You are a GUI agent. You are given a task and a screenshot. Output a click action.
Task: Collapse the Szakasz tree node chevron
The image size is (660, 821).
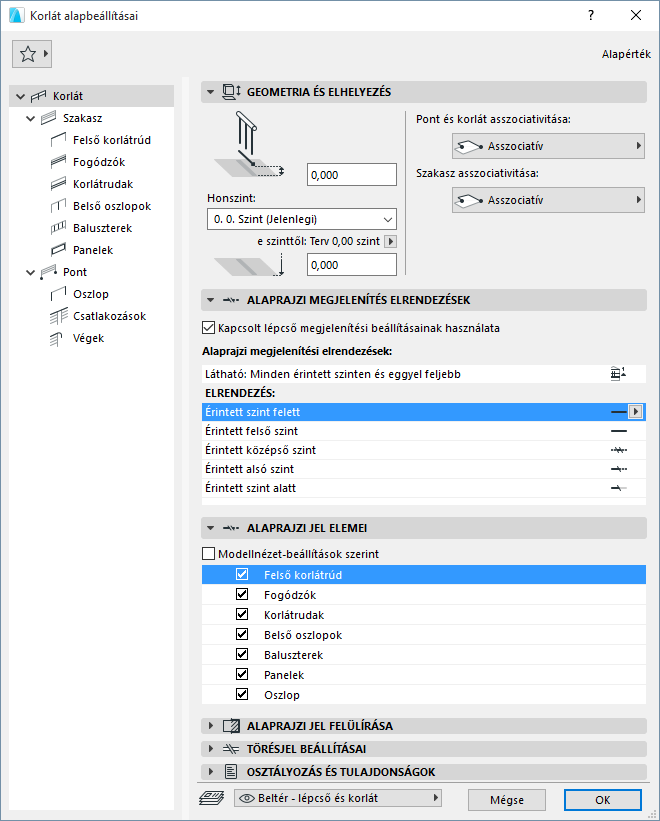pyautogui.click(x=31, y=118)
